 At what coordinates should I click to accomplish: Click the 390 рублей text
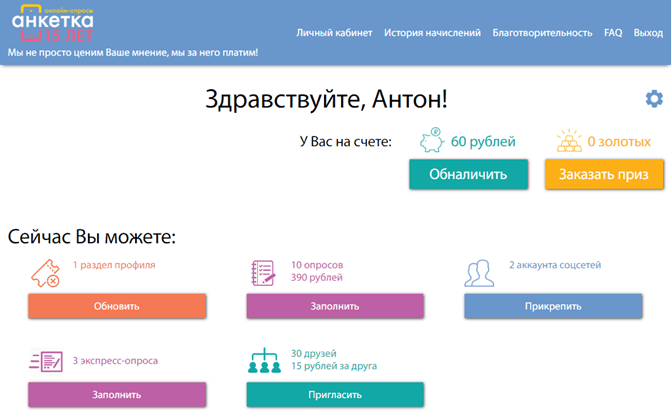pyautogui.click(x=317, y=277)
